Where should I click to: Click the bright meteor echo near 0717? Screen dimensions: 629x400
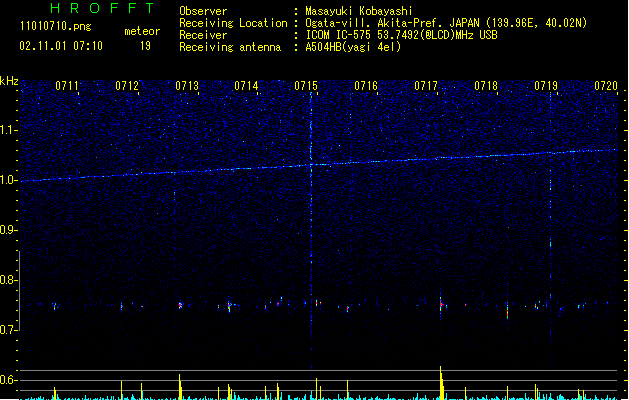(441, 305)
